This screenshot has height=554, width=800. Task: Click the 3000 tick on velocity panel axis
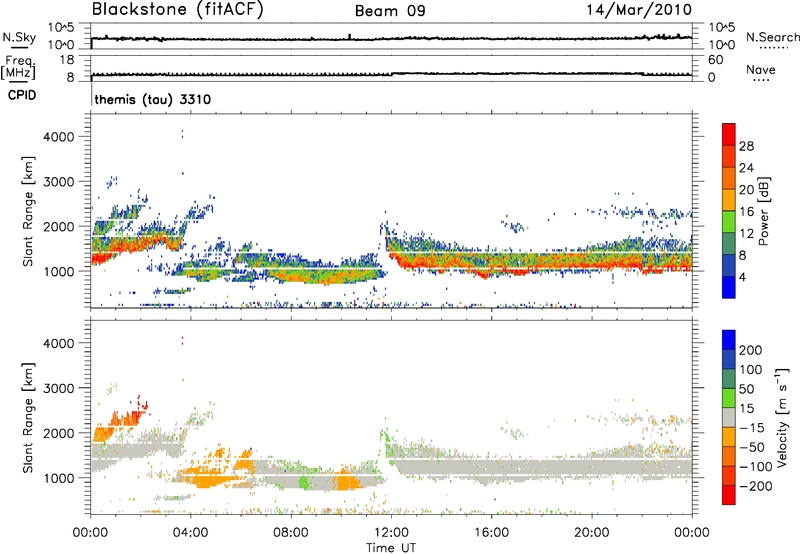point(59,388)
